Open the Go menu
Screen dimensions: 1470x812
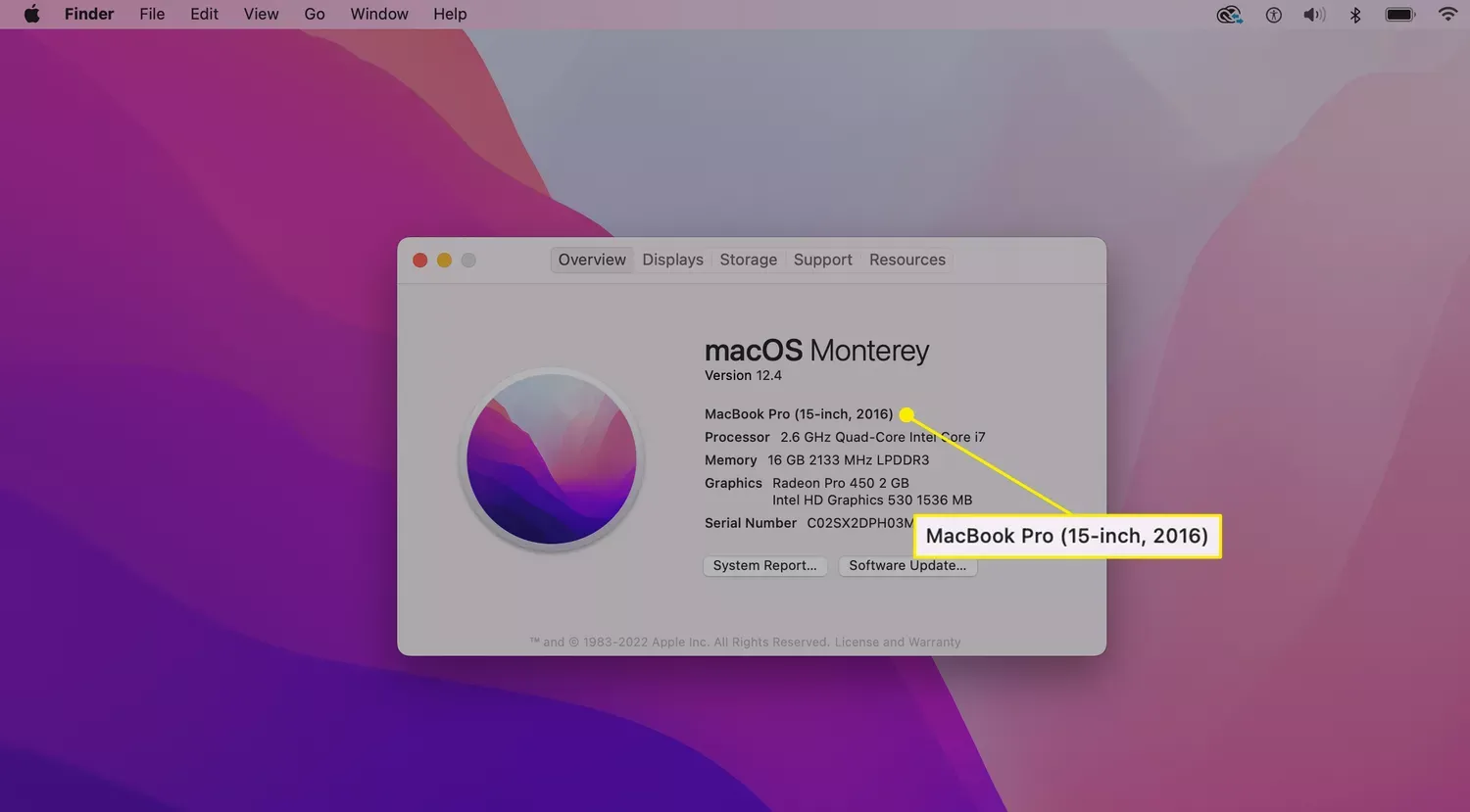pos(314,14)
